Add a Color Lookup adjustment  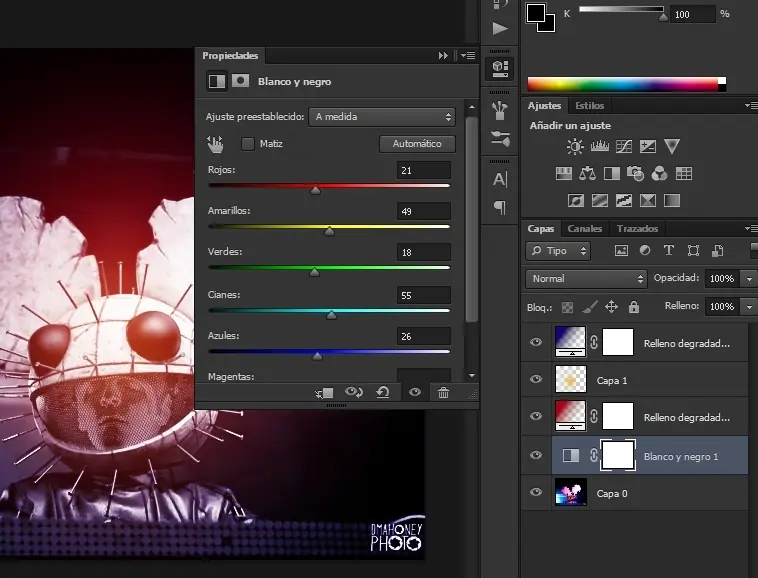pos(684,173)
